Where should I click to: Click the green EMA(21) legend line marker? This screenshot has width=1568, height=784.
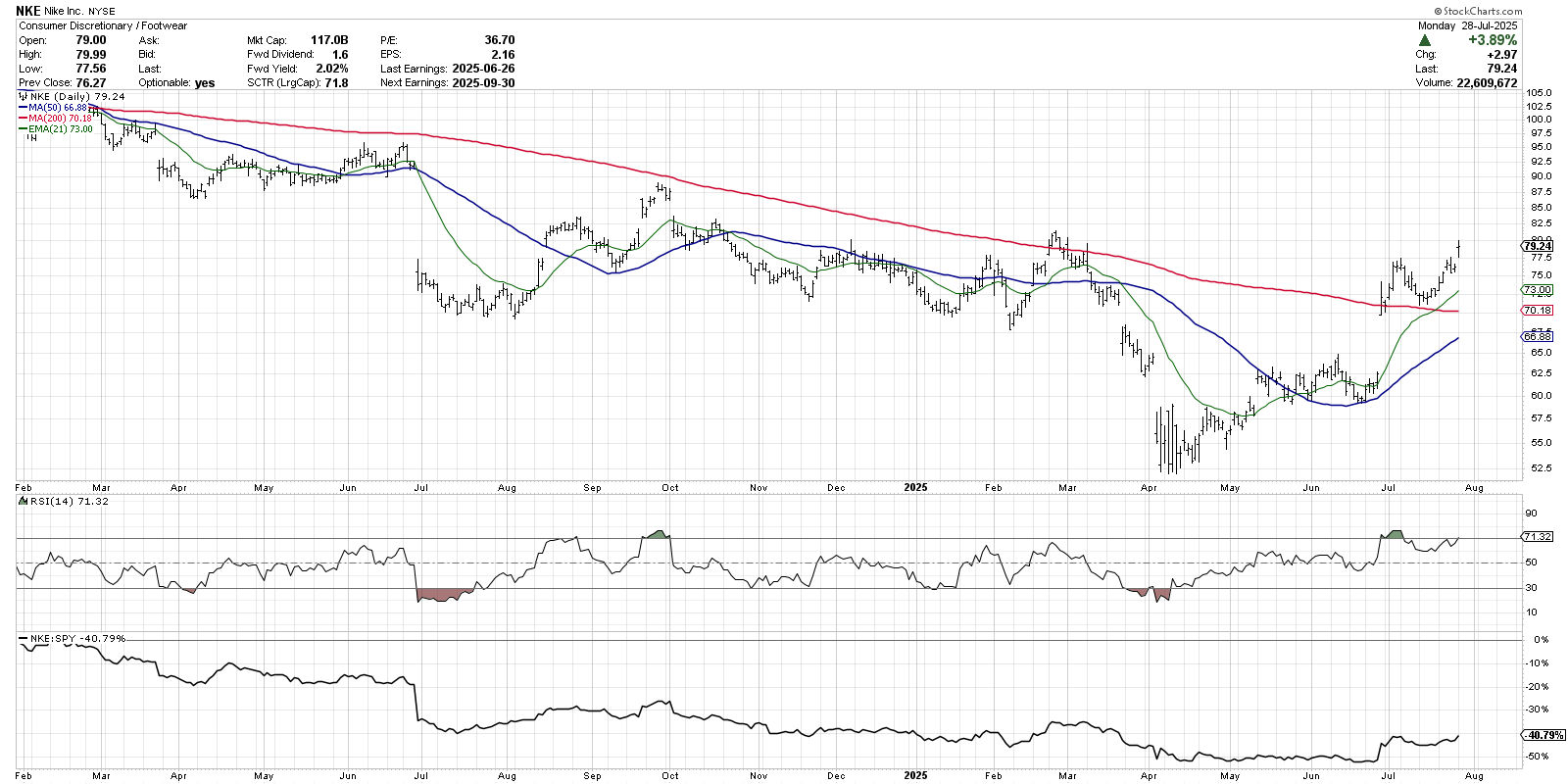coord(23,129)
